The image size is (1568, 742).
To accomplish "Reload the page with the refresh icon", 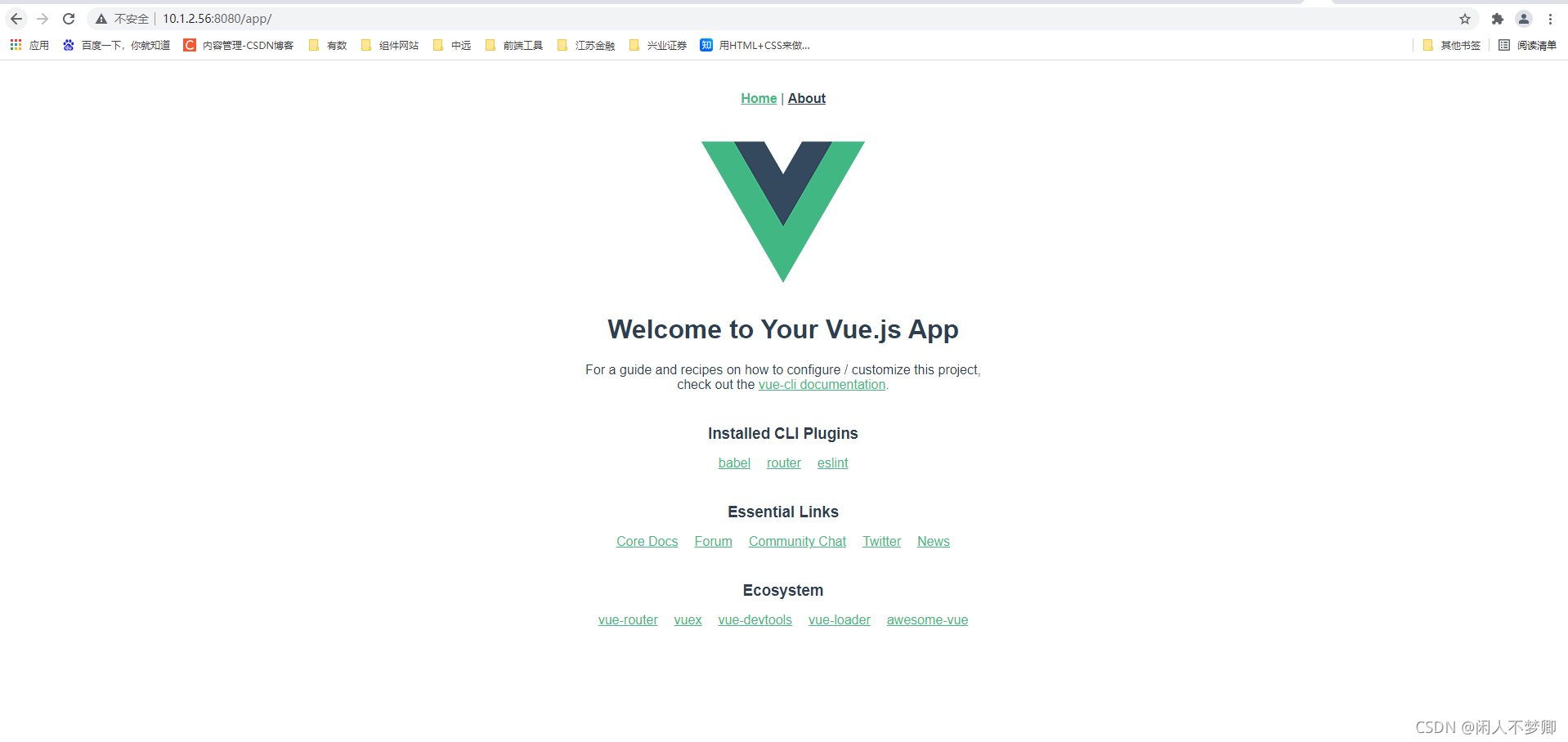I will [69, 19].
